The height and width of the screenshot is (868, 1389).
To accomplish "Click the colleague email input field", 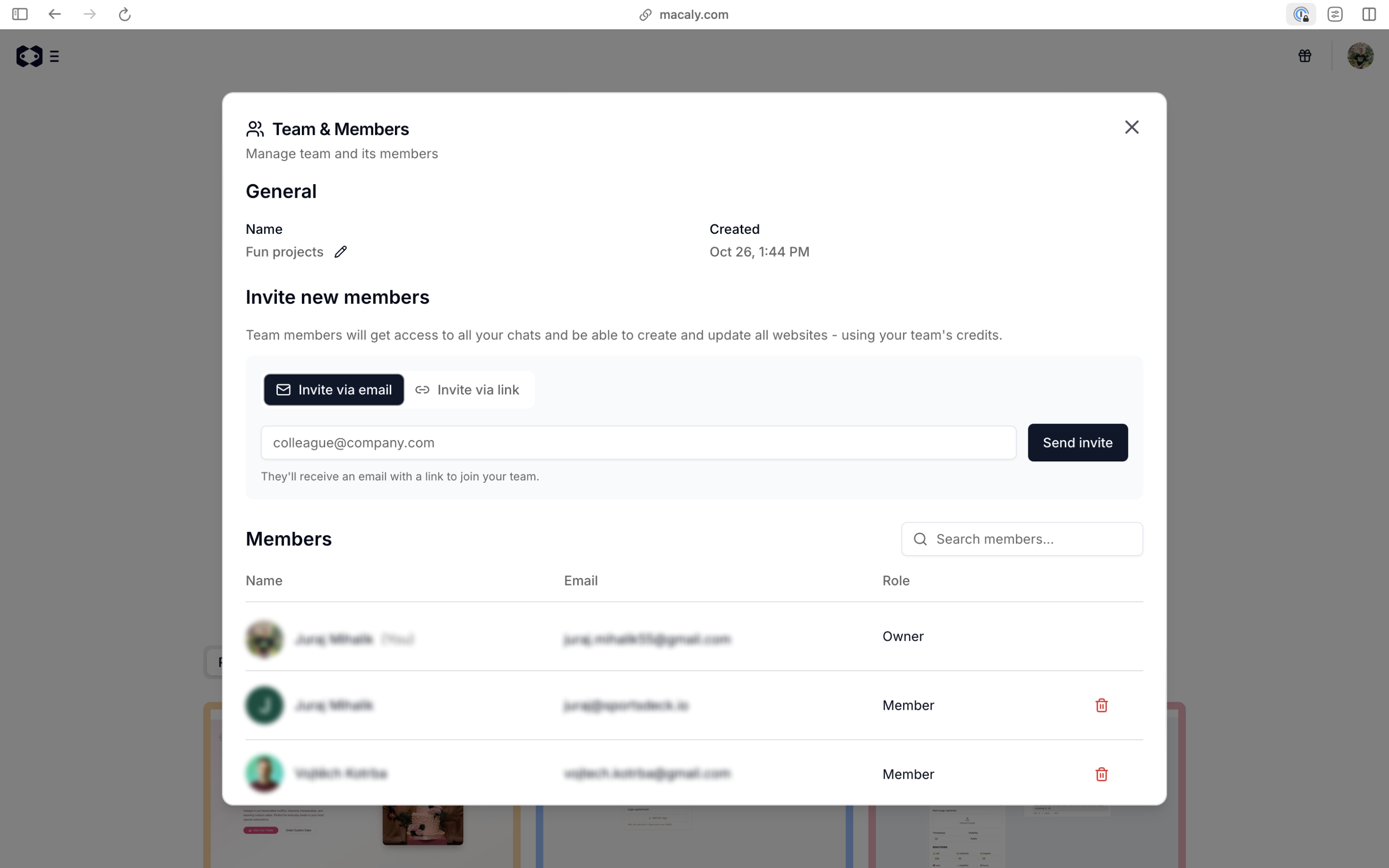I will (x=638, y=443).
